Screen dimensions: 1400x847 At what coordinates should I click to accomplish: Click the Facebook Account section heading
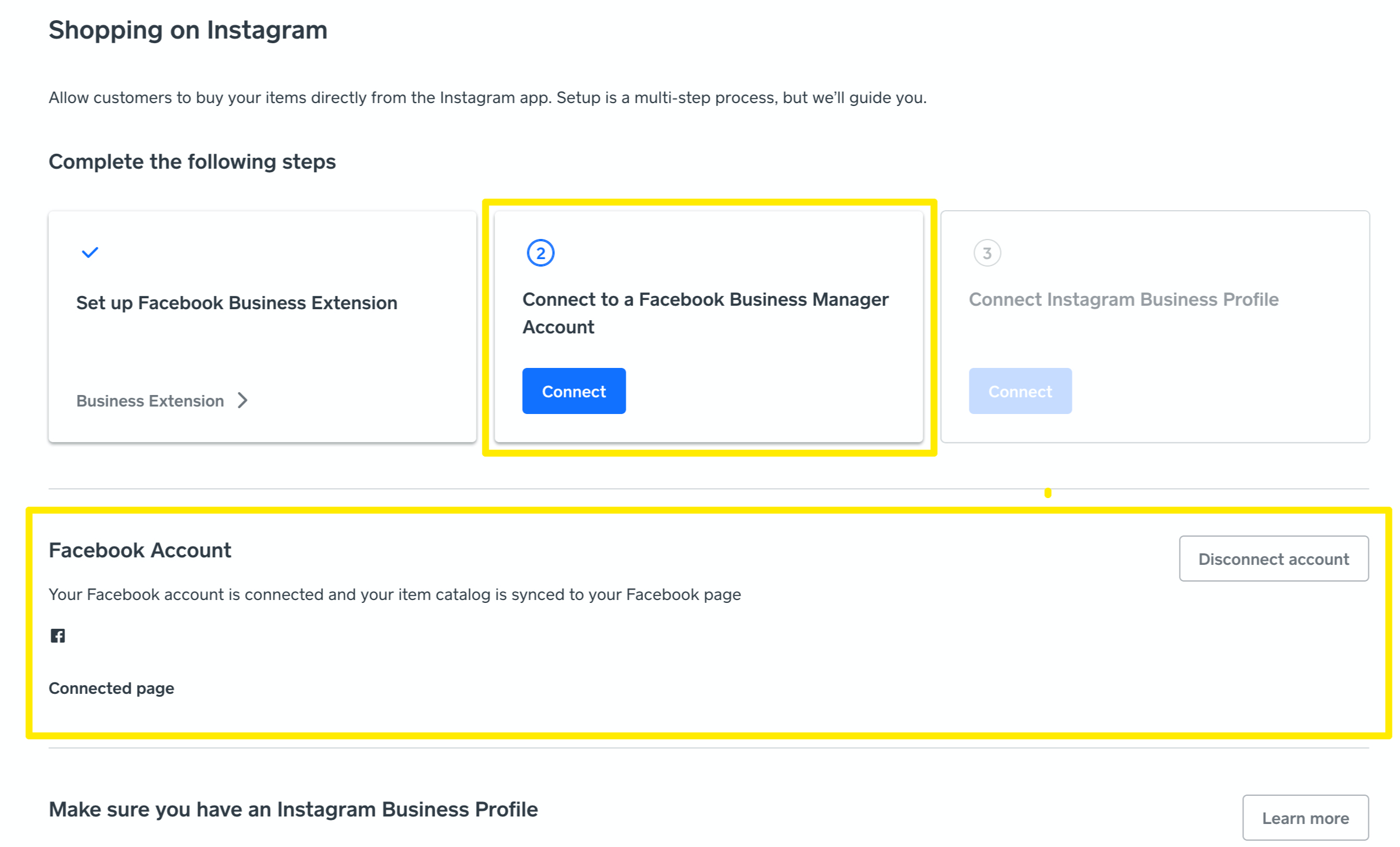click(140, 550)
